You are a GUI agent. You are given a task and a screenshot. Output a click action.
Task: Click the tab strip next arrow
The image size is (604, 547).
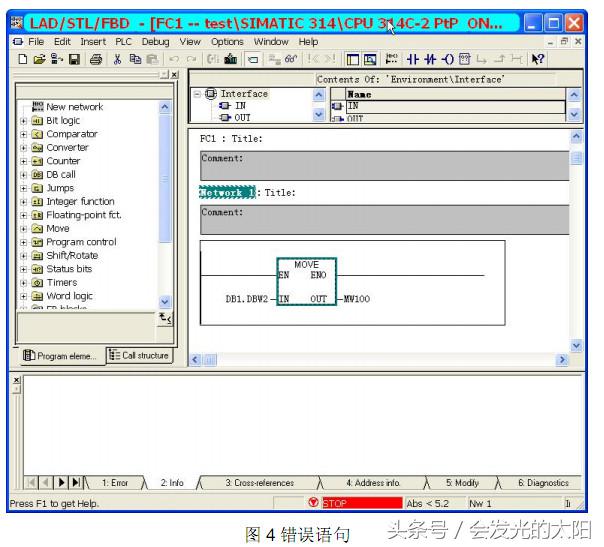click(x=61, y=482)
